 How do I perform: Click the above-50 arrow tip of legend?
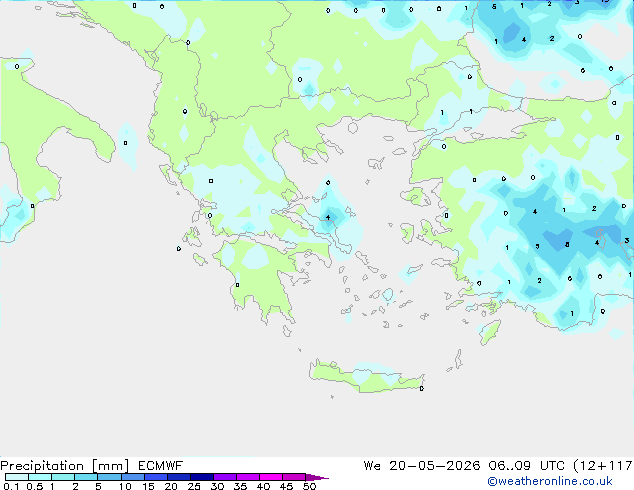click(x=317, y=477)
